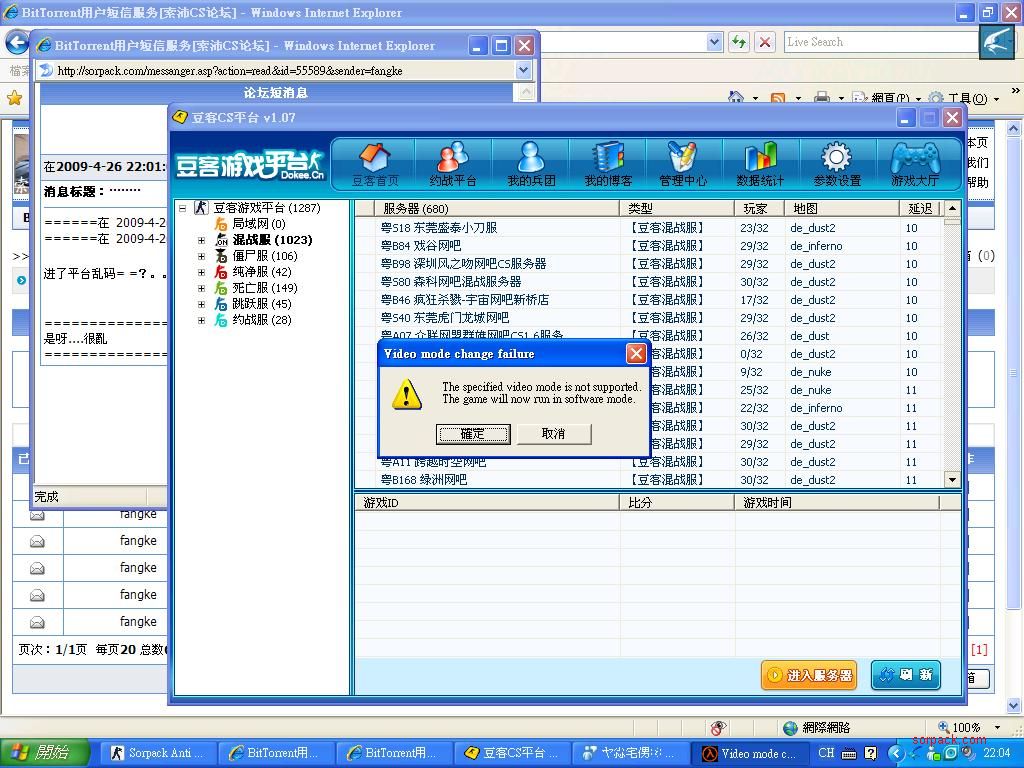
Task: Select 局域网 (0) in server tree
Action: pyautogui.click(x=258, y=224)
